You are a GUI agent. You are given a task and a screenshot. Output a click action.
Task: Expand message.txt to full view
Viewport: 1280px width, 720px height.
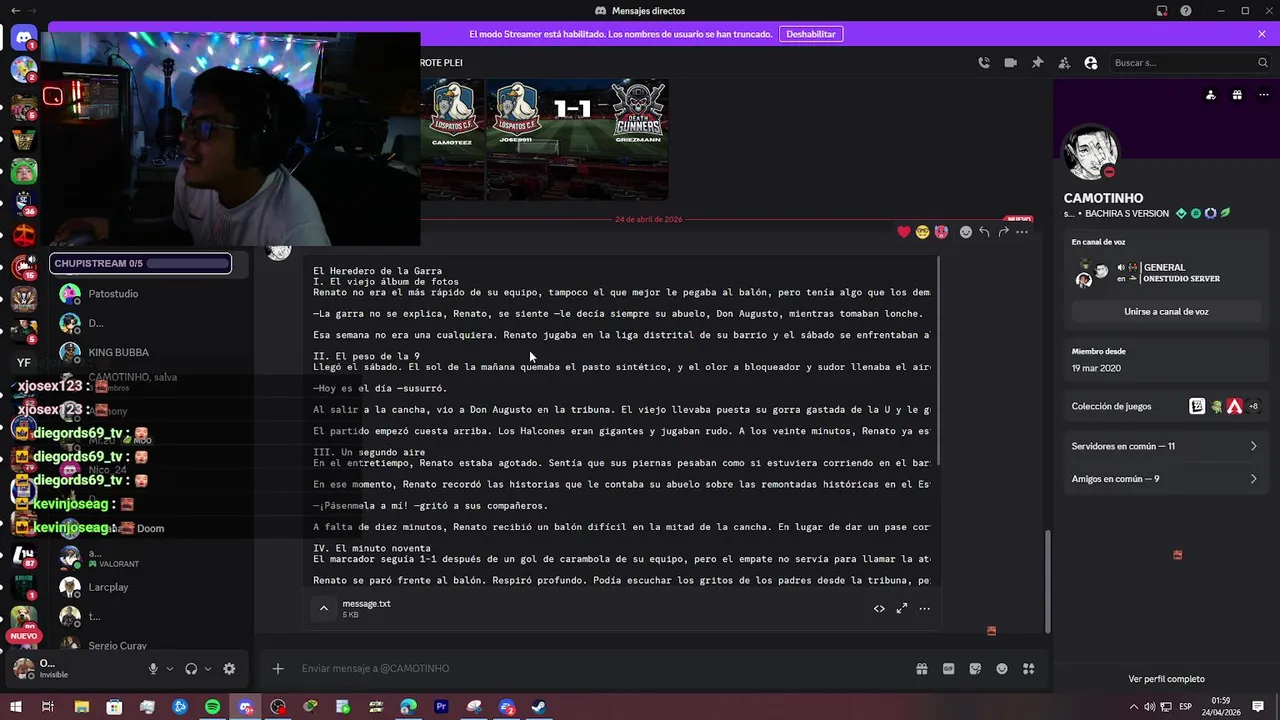(901, 608)
